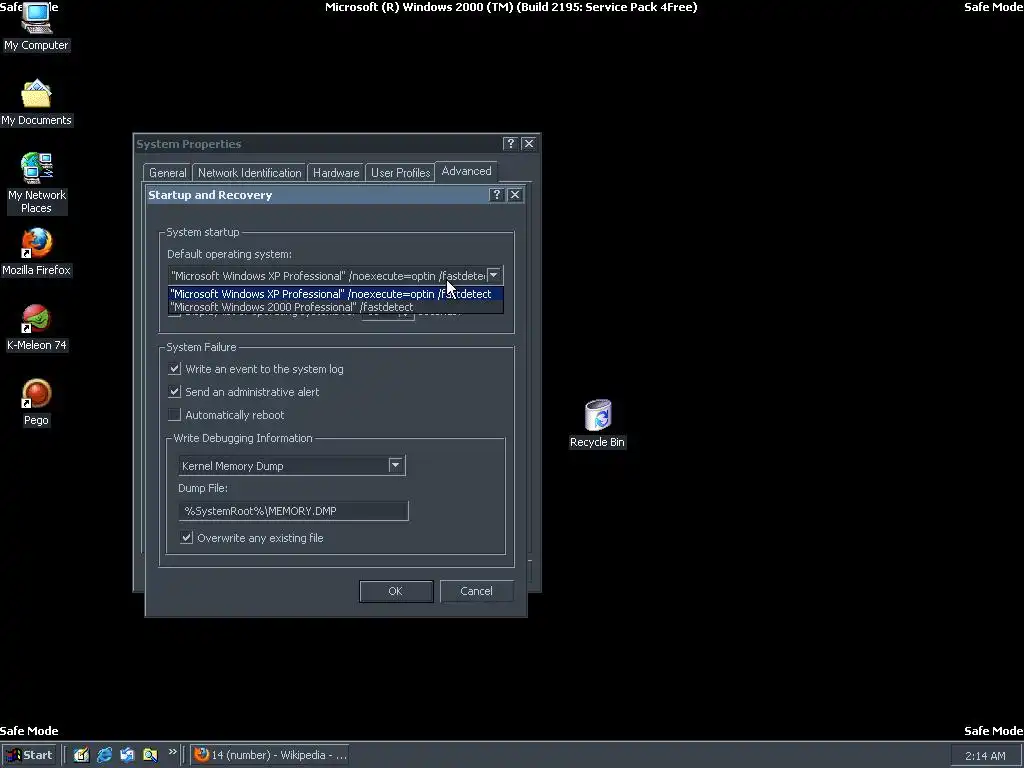
Task: Open the My Computer desktop icon
Action: click(x=36, y=26)
